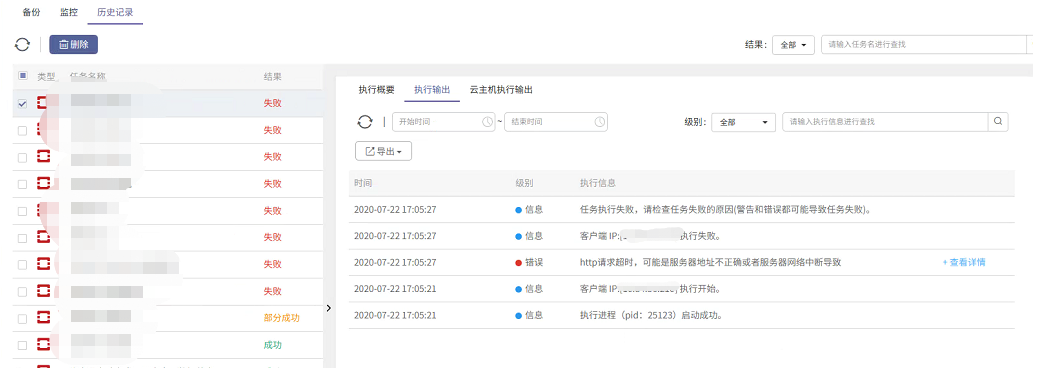Click the 查看详情 link
1050x369 pixels.
point(964,263)
